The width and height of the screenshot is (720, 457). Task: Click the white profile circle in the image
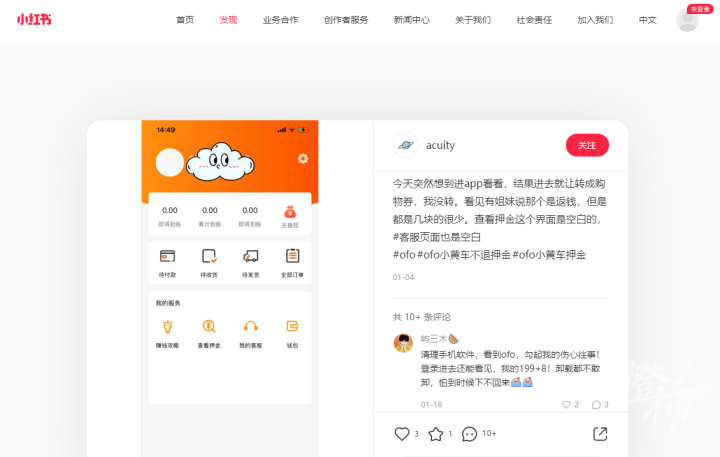(169, 162)
